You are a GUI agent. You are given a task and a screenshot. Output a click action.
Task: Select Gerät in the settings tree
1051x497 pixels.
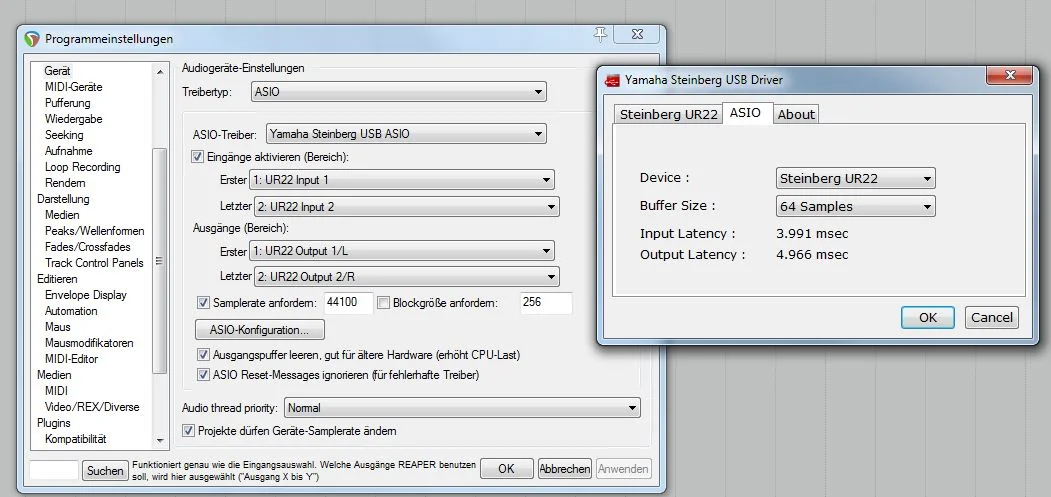tap(58, 70)
